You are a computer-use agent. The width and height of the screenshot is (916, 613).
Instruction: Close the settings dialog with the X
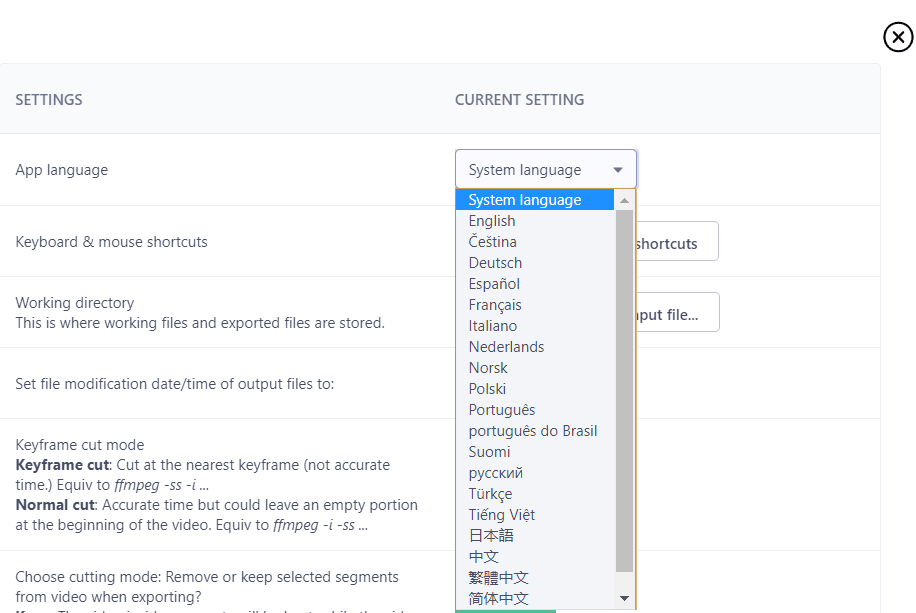pos(897,37)
